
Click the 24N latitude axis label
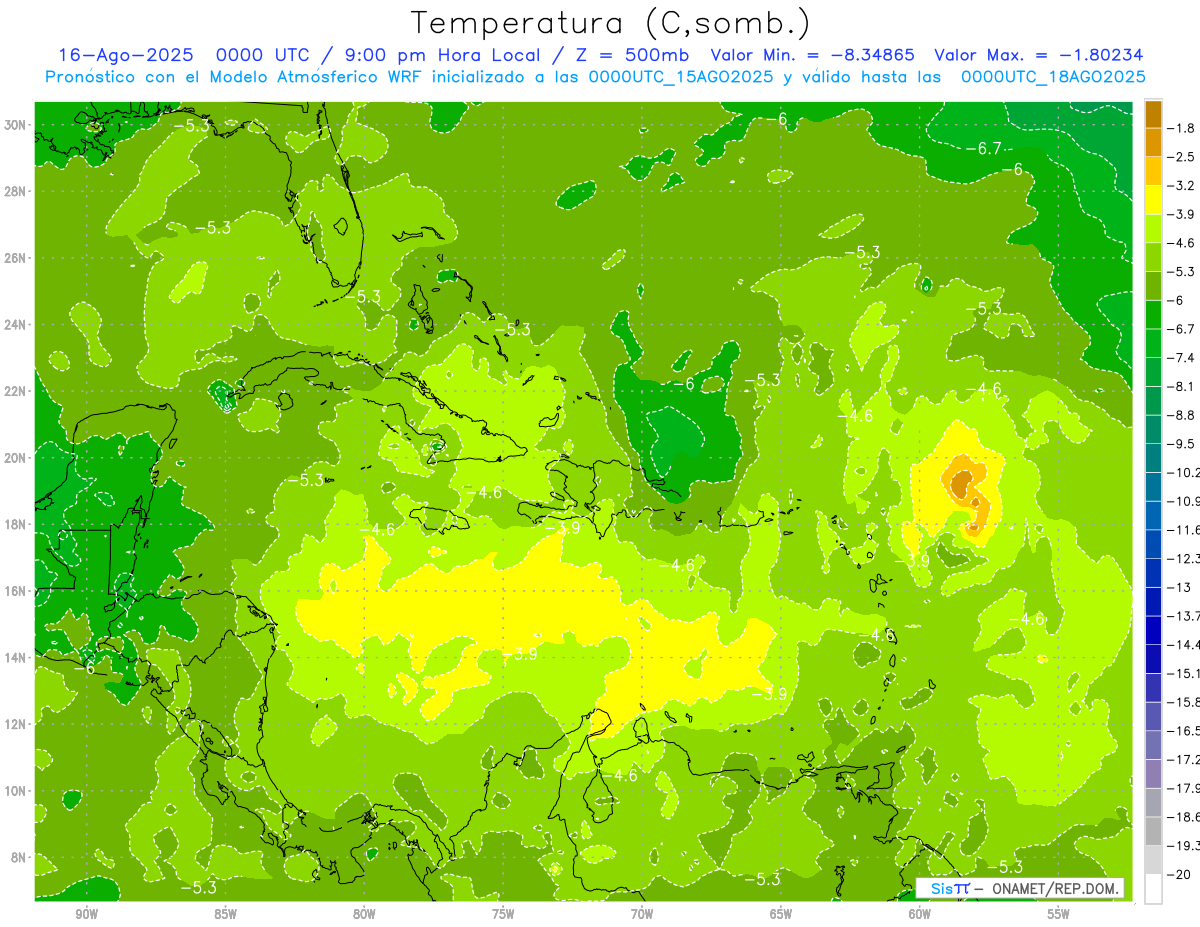point(15,324)
